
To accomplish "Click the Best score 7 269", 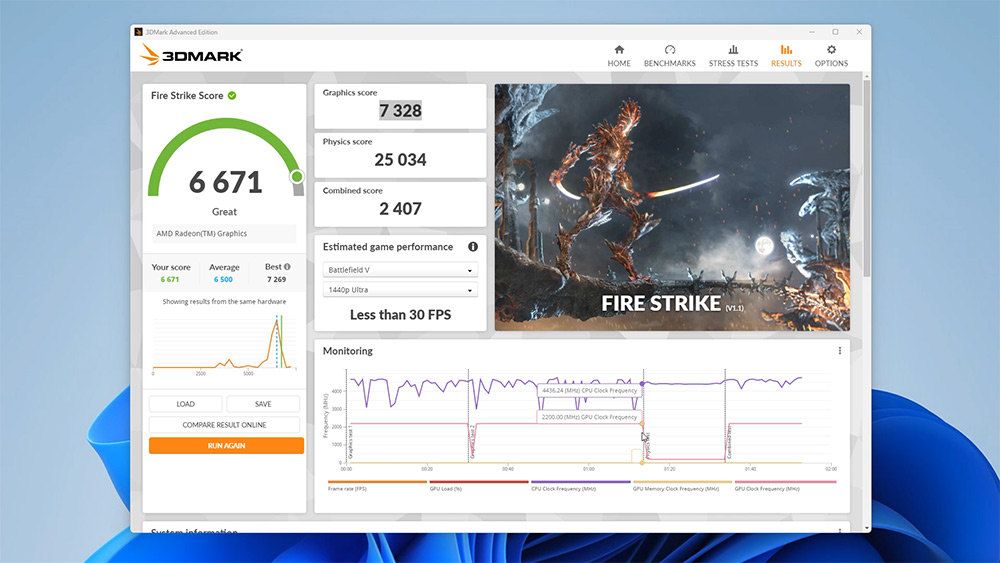I will coord(276,279).
